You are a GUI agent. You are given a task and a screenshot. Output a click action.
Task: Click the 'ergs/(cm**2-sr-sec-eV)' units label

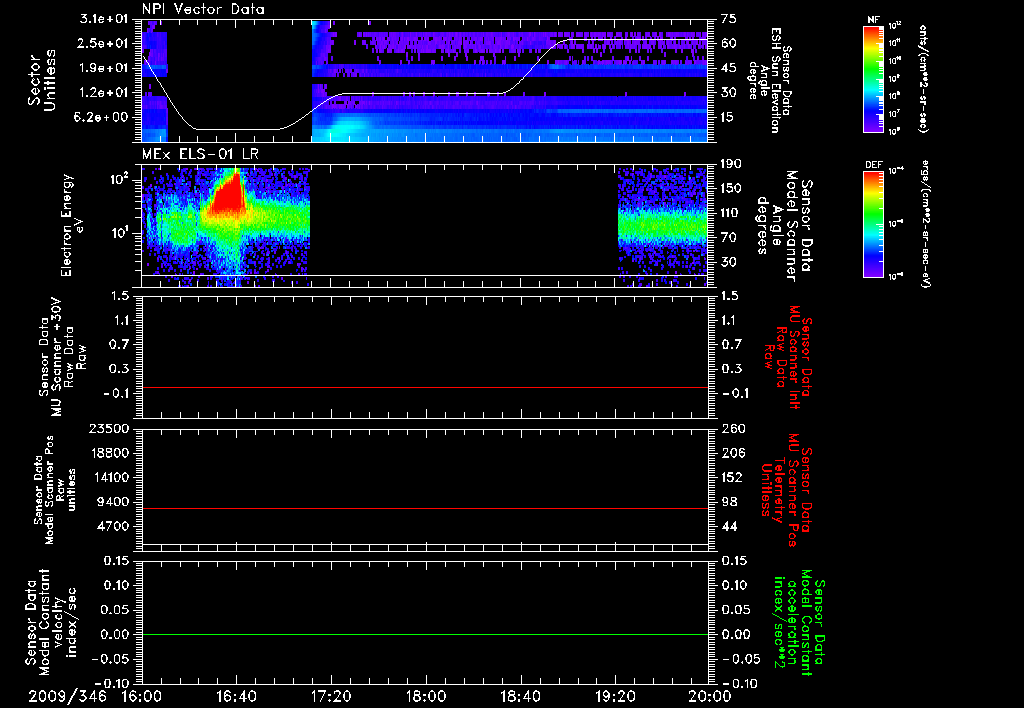[x=926, y=224]
